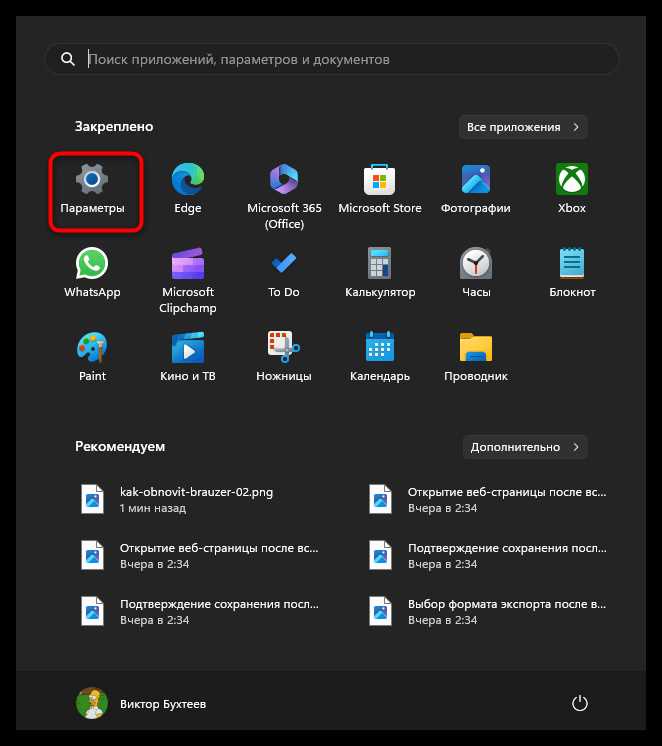
Task: Open the To Do app
Action: pos(284,273)
